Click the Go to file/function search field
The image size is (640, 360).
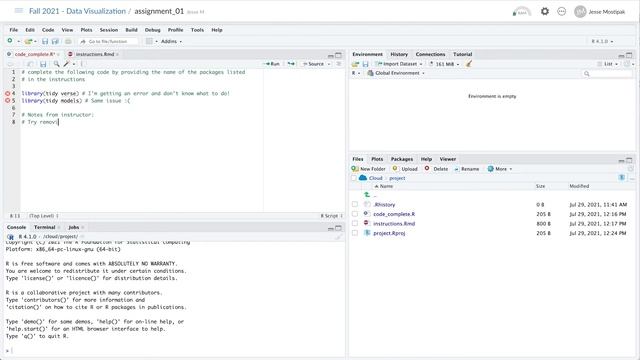click(x=108, y=41)
